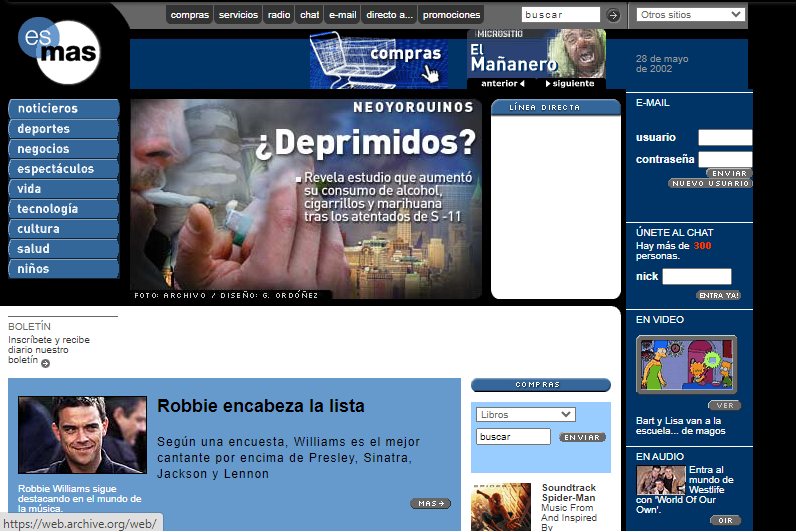Select the deportes section

63,129
